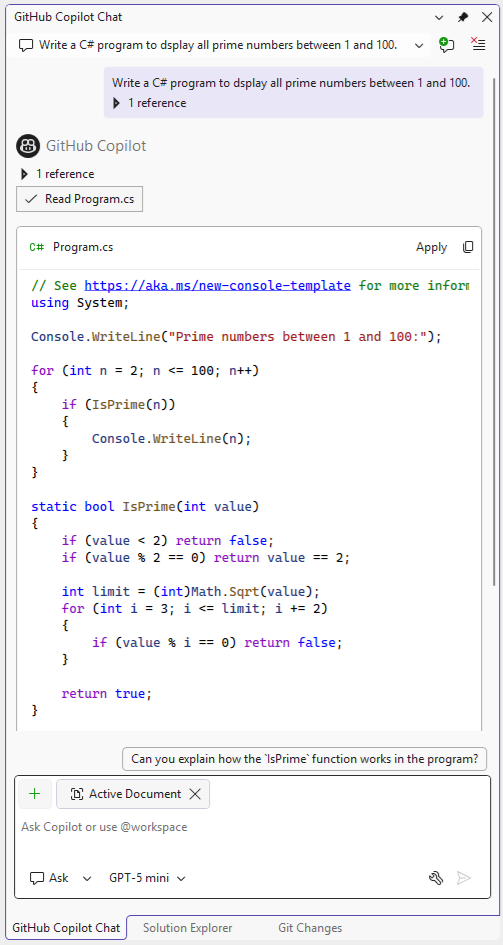Image resolution: width=503 pixels, height=945 pixels.
Task: Click the checkmark on Read Program.cs
Action: (31, 199)
